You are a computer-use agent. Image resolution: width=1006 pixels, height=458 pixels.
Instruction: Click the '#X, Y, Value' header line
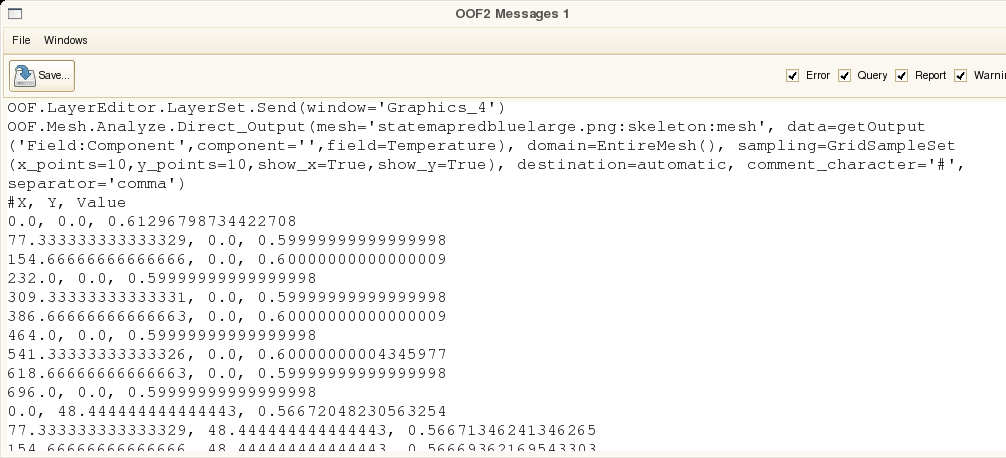tap(67, 203)
